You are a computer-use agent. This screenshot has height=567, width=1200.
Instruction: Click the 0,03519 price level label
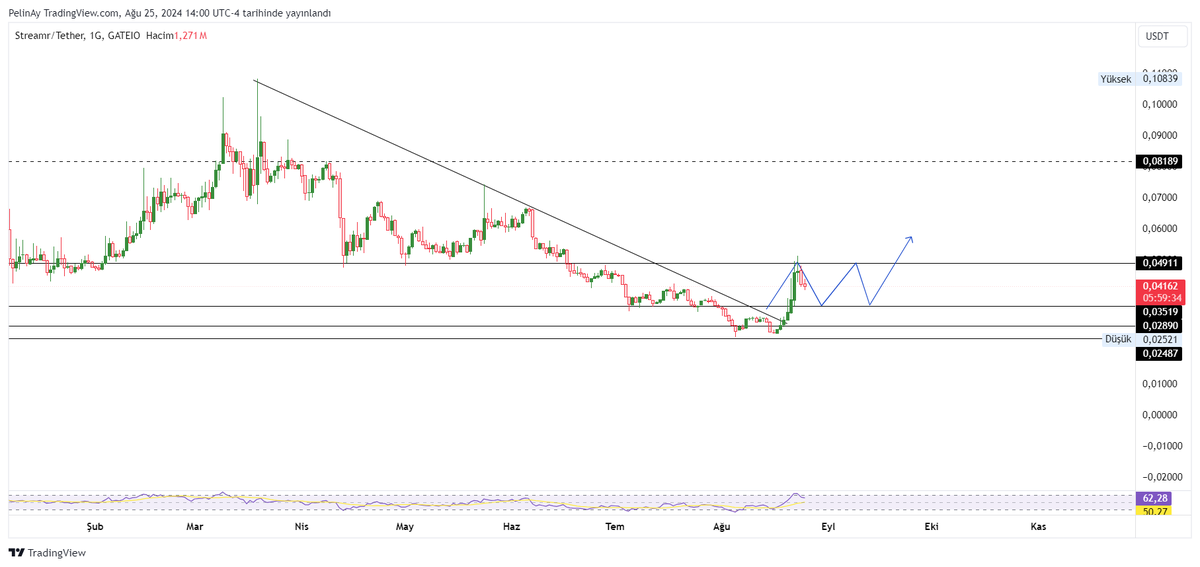tap(1159, 312)
